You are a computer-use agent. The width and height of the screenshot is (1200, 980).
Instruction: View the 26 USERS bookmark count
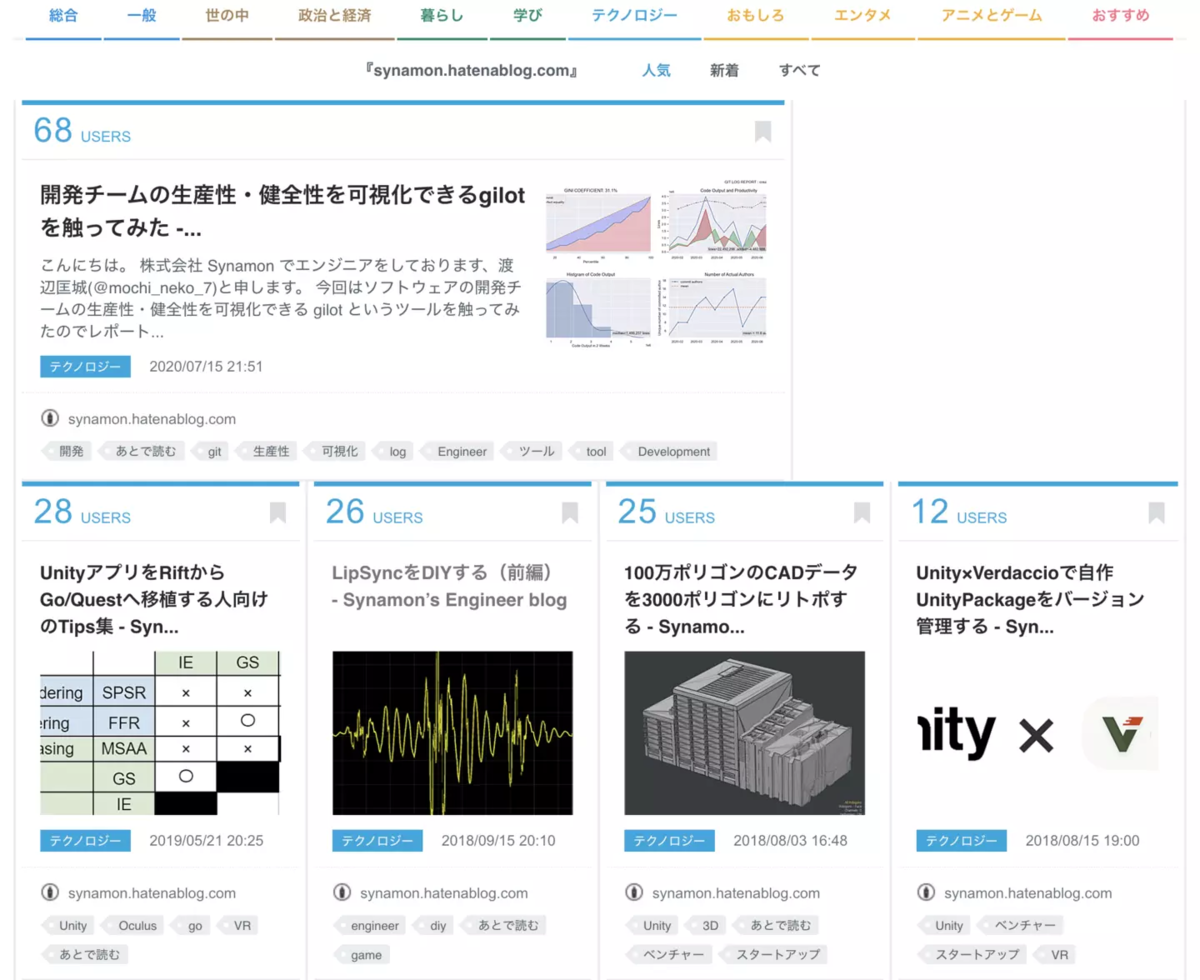click(x=374, y=512)
